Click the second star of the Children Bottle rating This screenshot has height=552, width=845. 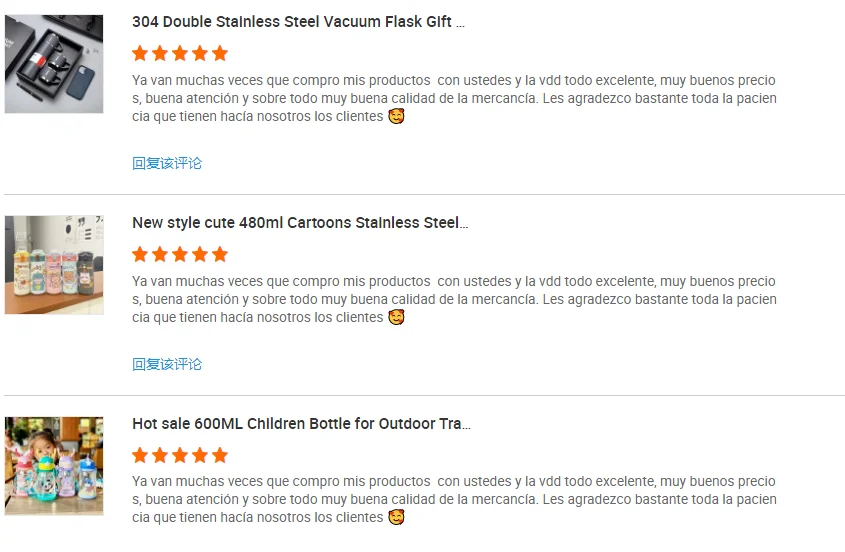[x=160, y=455]
